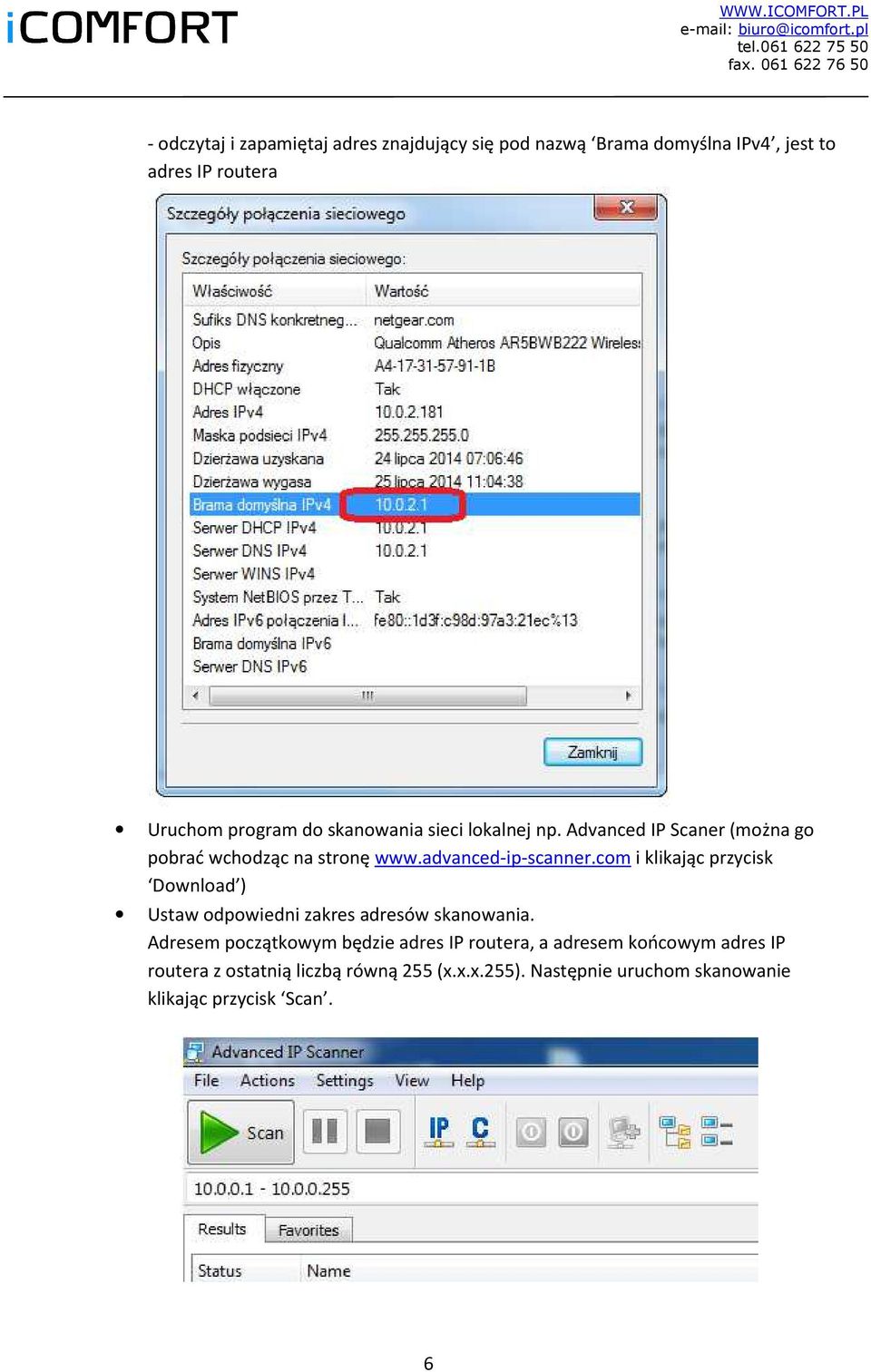The height and width of the screenshot is (1372, 871).
Task: Open the File menu
Action: 206,1080
